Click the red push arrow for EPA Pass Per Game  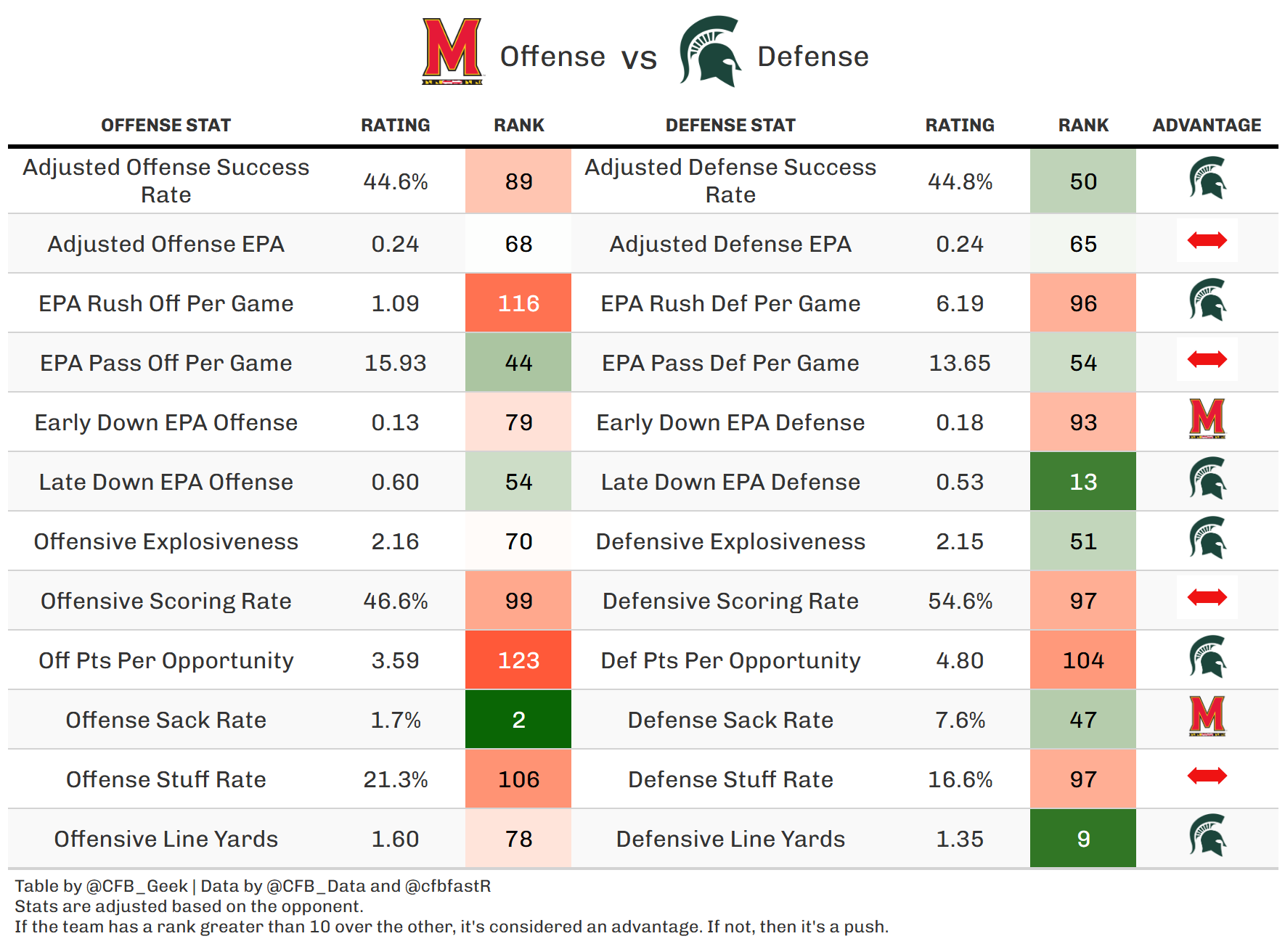click(x=1207, y=359)
